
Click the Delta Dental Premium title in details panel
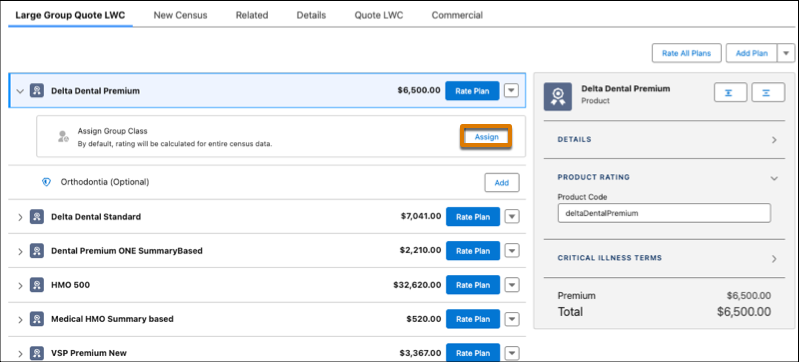(x=626, y=89)
